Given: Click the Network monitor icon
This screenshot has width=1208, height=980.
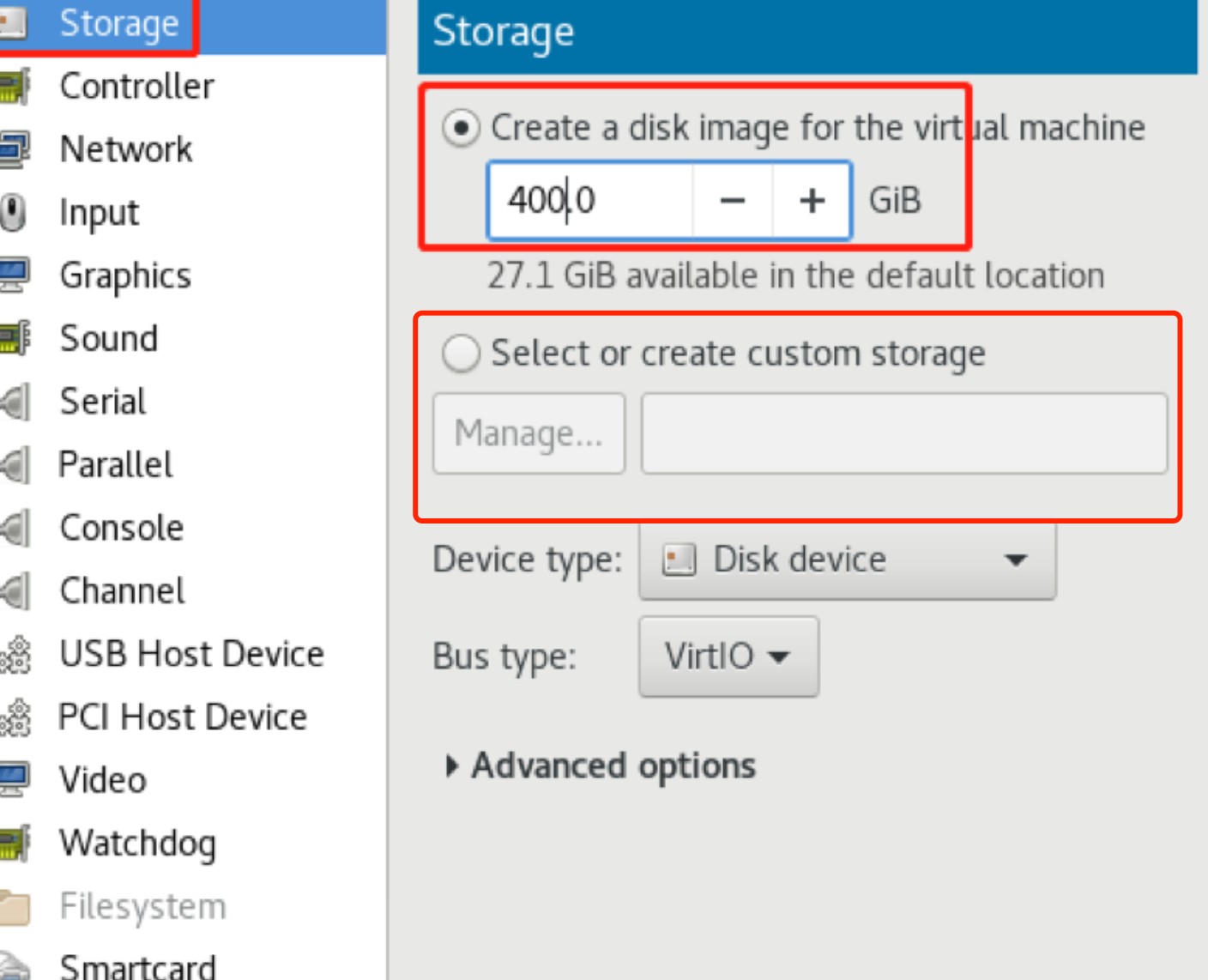Looking at the screenshot, I should 15,149.
